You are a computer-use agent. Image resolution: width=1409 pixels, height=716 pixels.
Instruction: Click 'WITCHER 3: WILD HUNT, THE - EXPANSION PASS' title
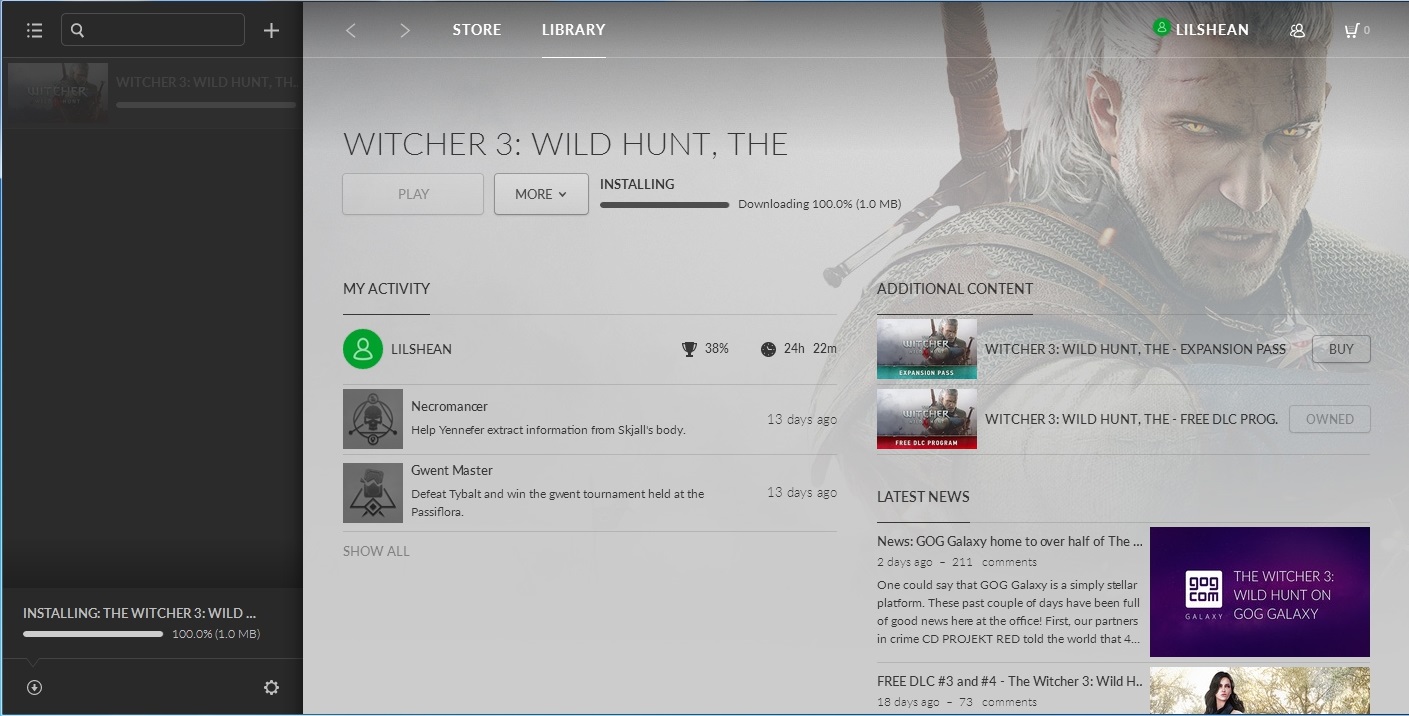click(1135, 349)
